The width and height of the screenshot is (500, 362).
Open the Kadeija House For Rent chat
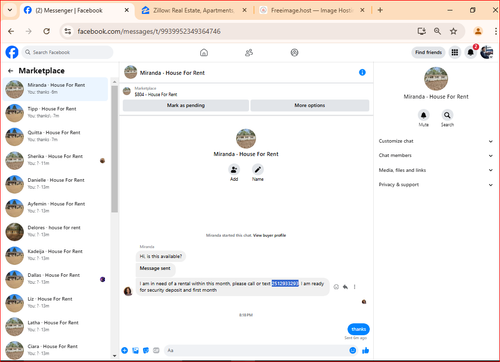click(55, 255)
